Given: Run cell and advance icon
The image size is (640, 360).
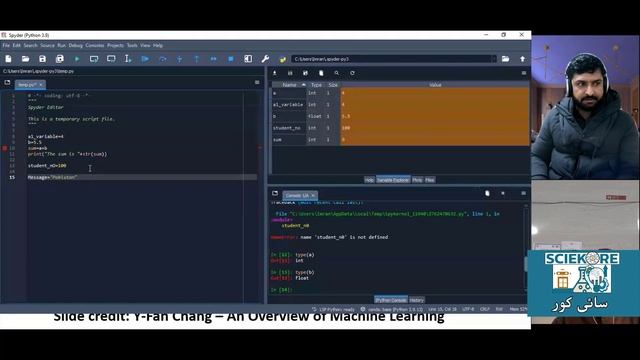Looking at the screenshot, I should click(x=111, y=59).
